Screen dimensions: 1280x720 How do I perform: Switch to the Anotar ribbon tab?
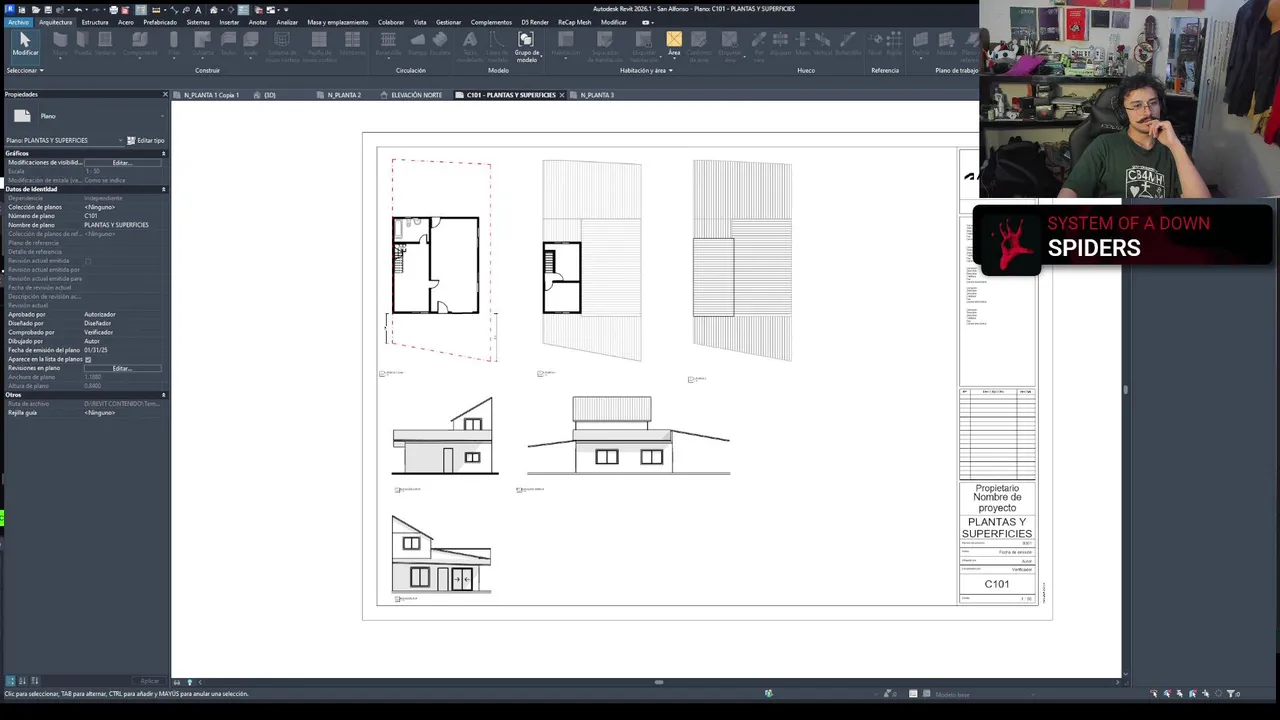coord(258,22)
